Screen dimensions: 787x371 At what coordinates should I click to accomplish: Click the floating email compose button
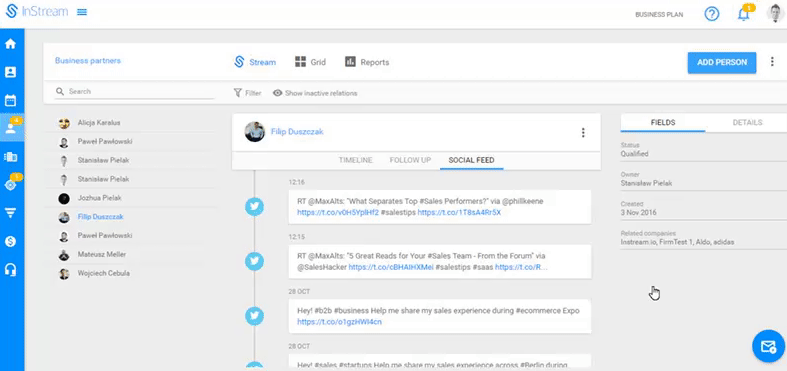(768, 346)
